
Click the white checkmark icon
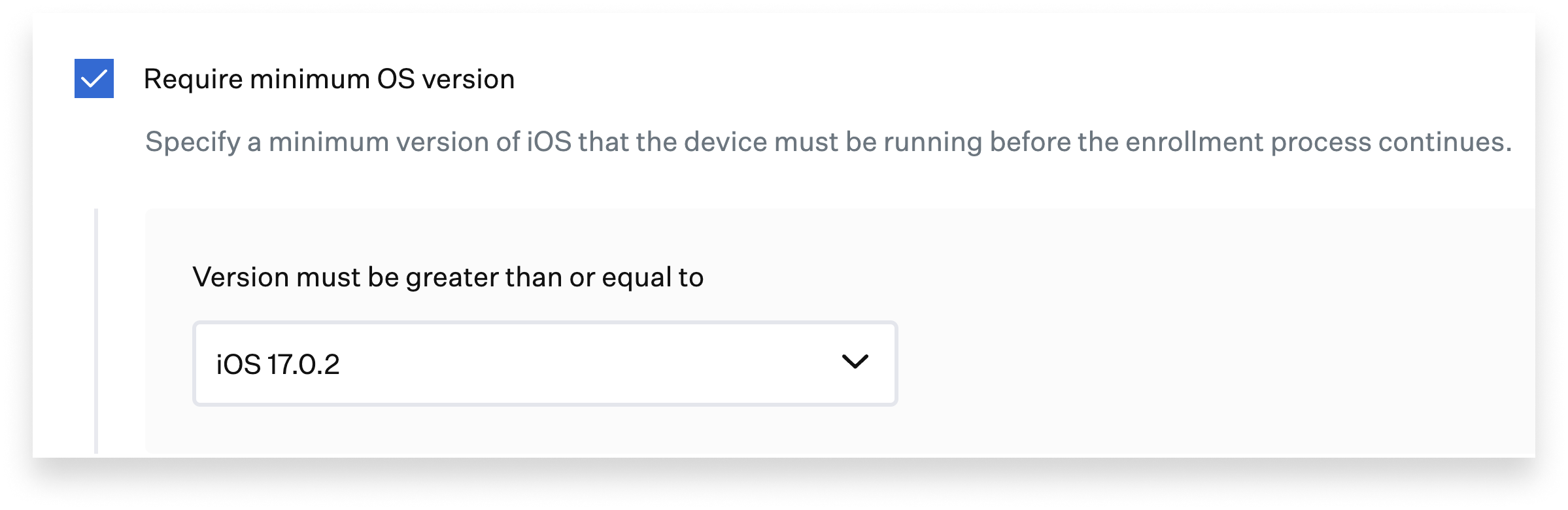point(94,79)
